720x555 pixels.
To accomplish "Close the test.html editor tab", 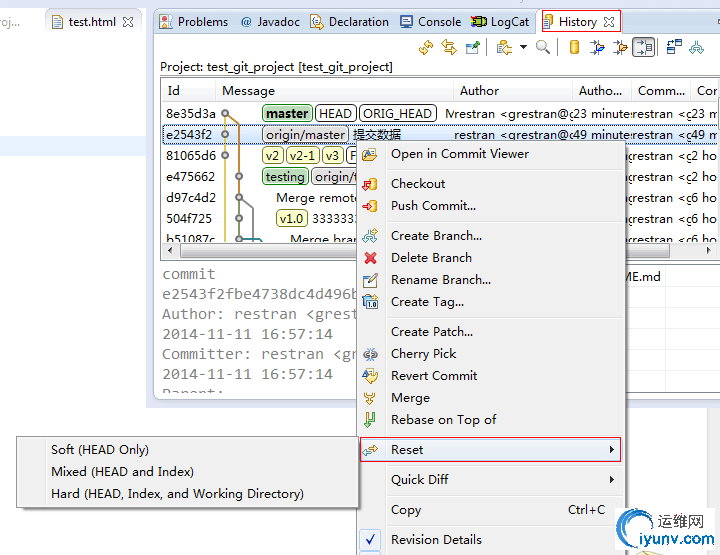I will click(x=128, y=22).
